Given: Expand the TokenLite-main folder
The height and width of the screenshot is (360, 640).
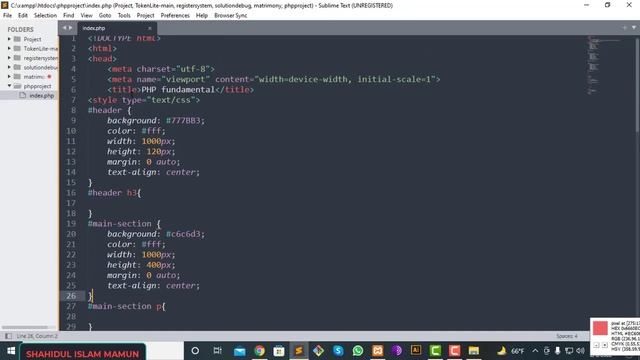Looking at the screenshot, I should (9, 49).
